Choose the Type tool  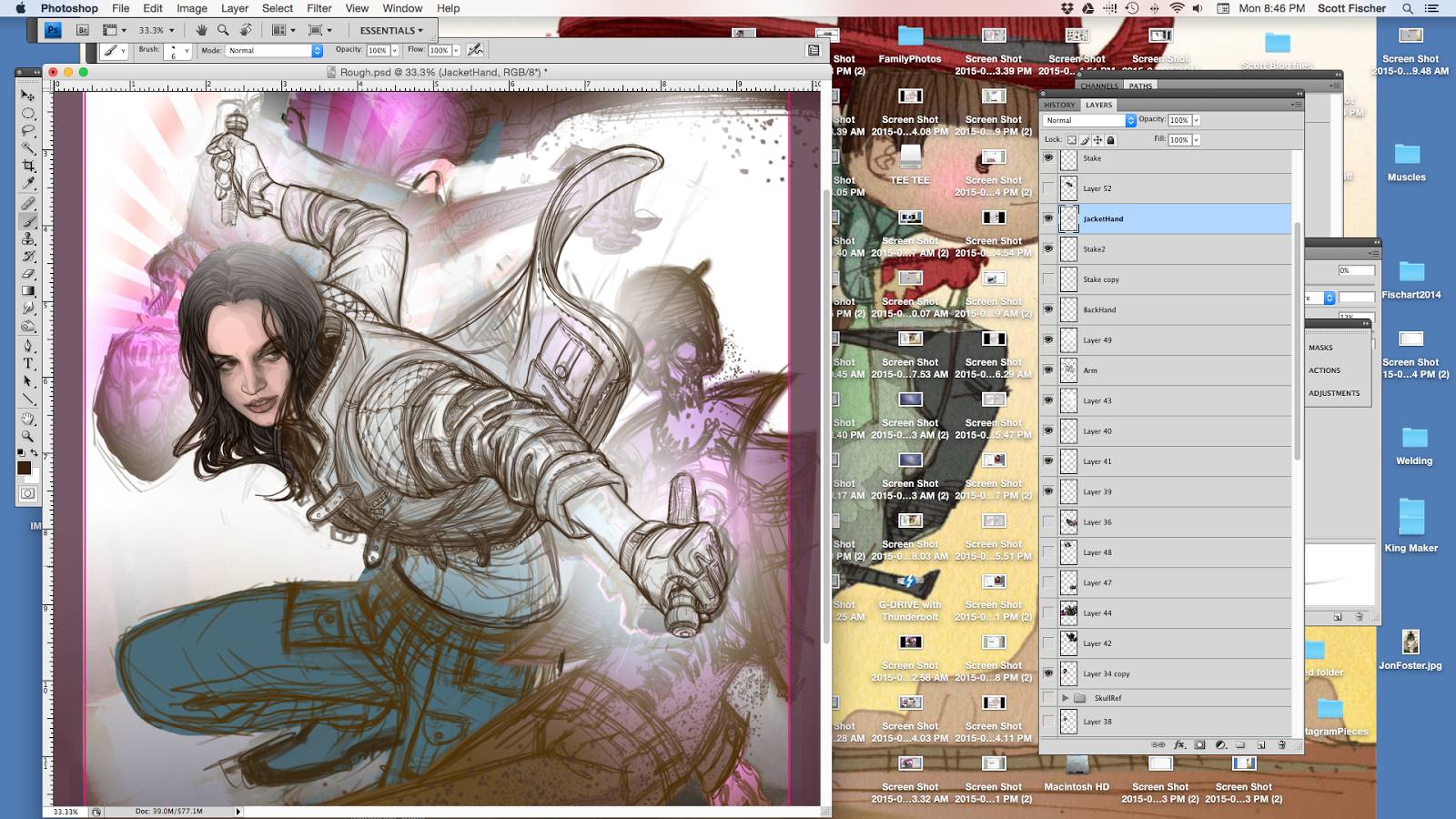coord(28,363)
